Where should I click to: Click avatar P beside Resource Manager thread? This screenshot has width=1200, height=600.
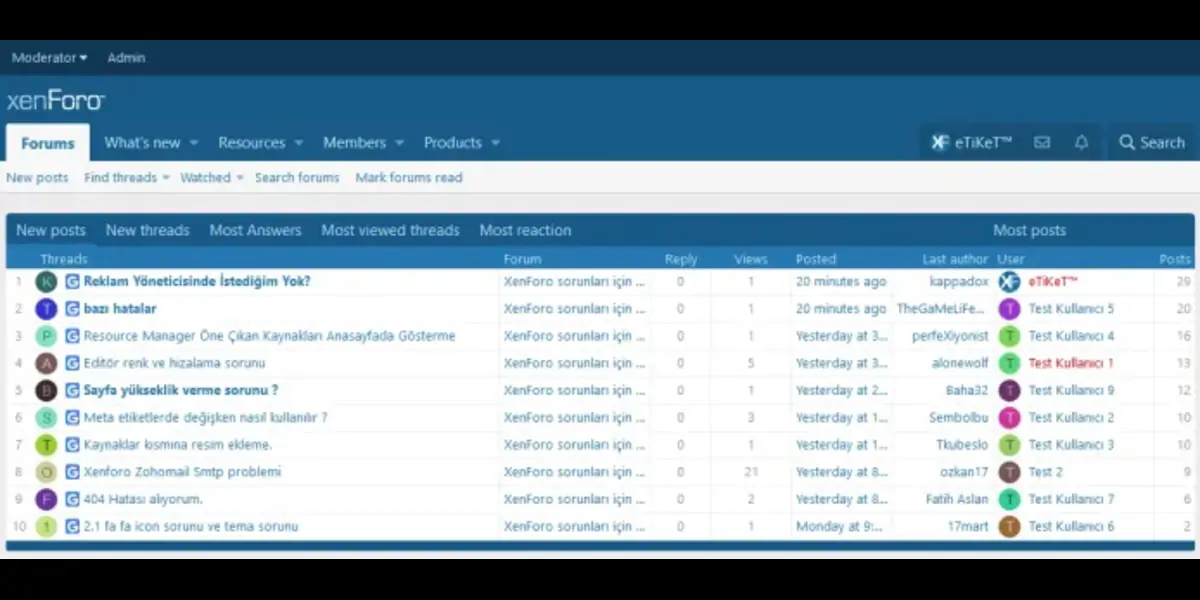[46, 336]
